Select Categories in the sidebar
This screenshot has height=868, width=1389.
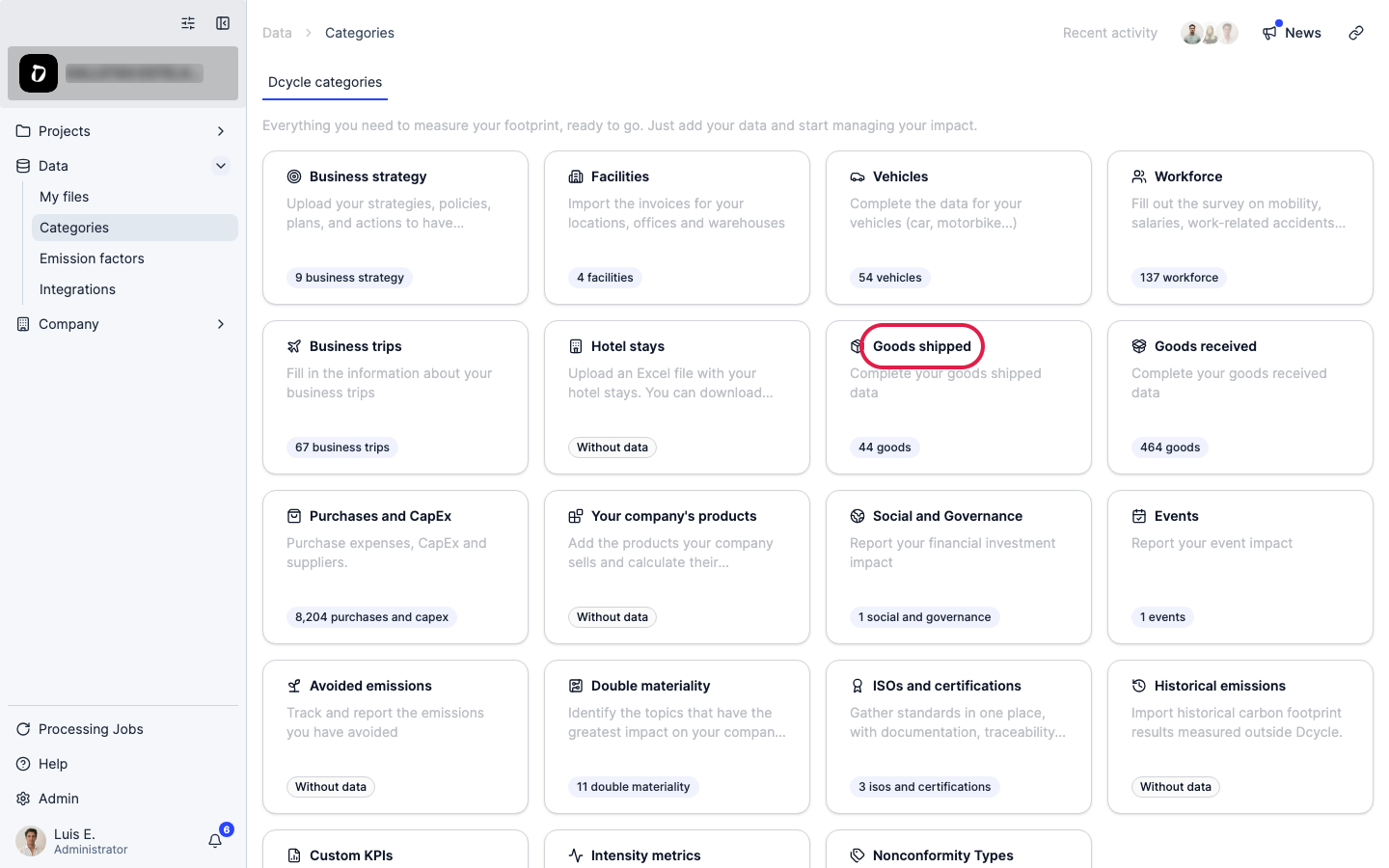(x=135, y=228)
